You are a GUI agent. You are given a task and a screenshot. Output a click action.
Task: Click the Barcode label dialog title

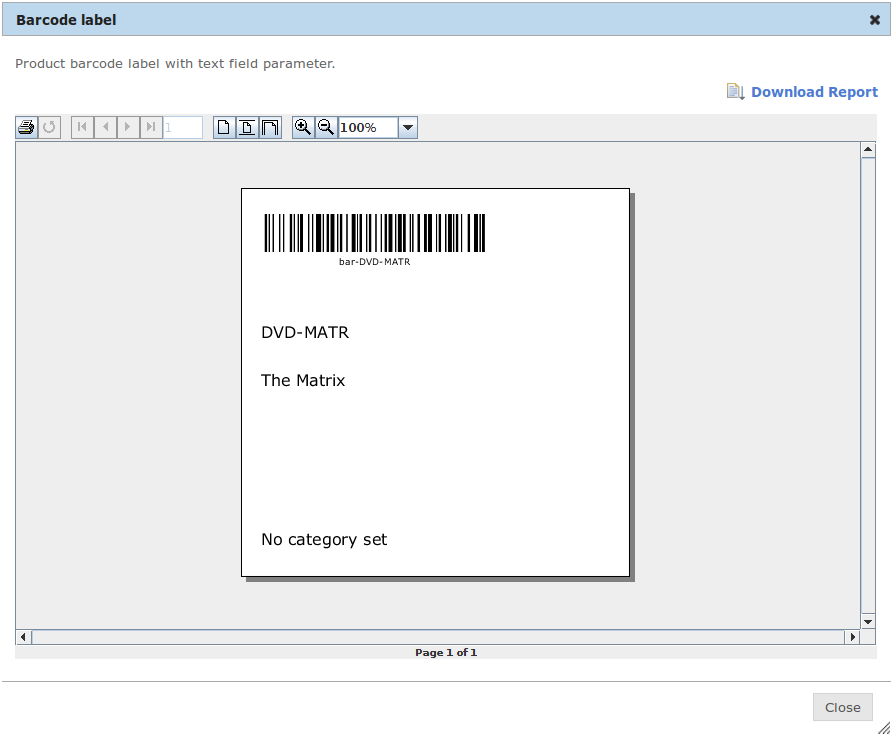coord(65,19)
